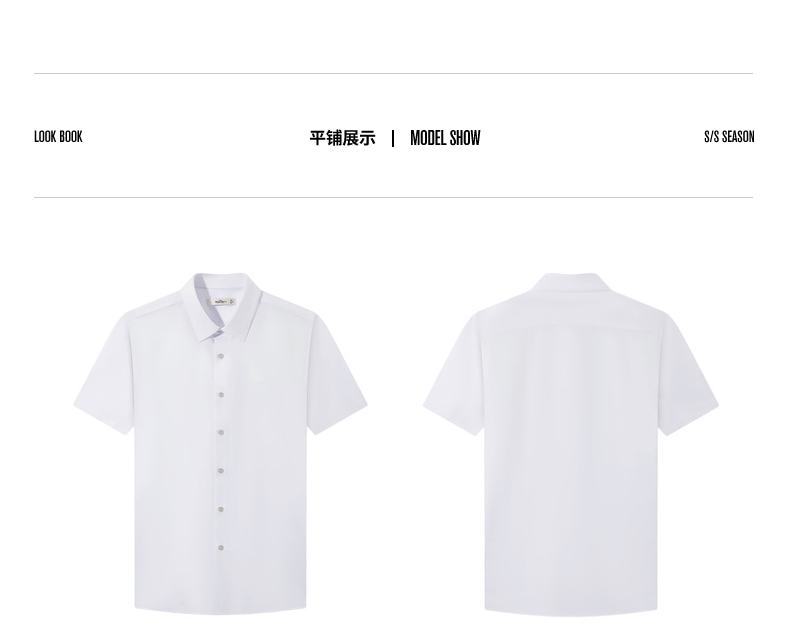
Task: Click the LOOK BOOK label
Action: tap(58, 137)
